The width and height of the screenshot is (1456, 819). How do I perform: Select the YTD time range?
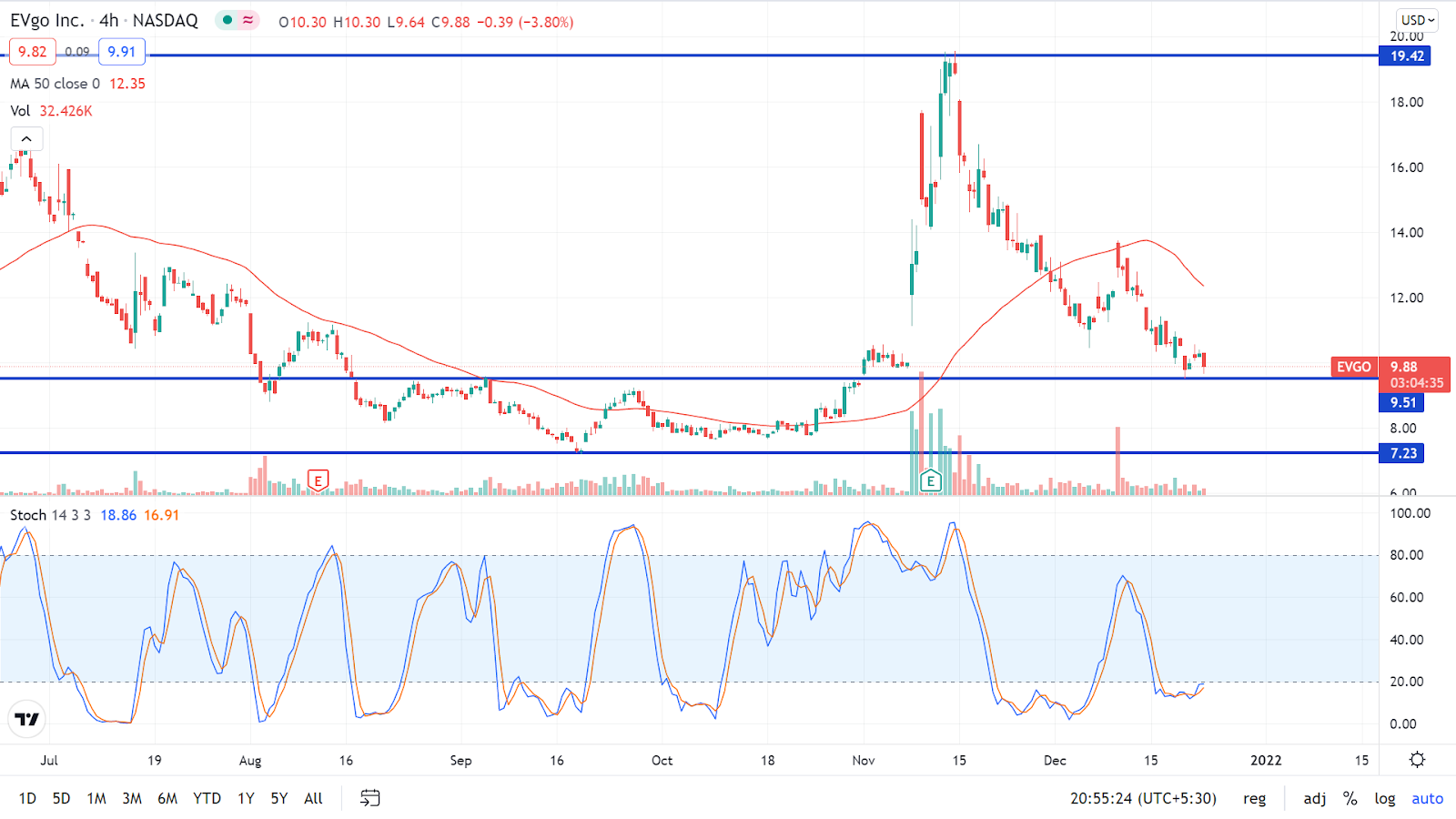click(x=207, y=798)
